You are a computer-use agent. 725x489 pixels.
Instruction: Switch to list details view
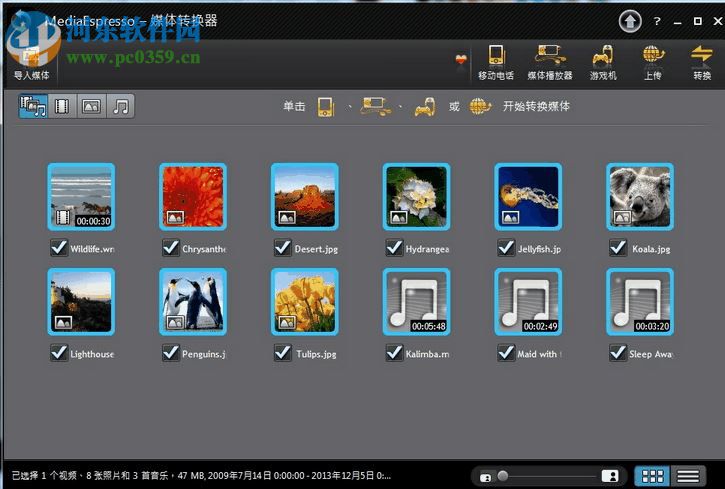[688, 476]
